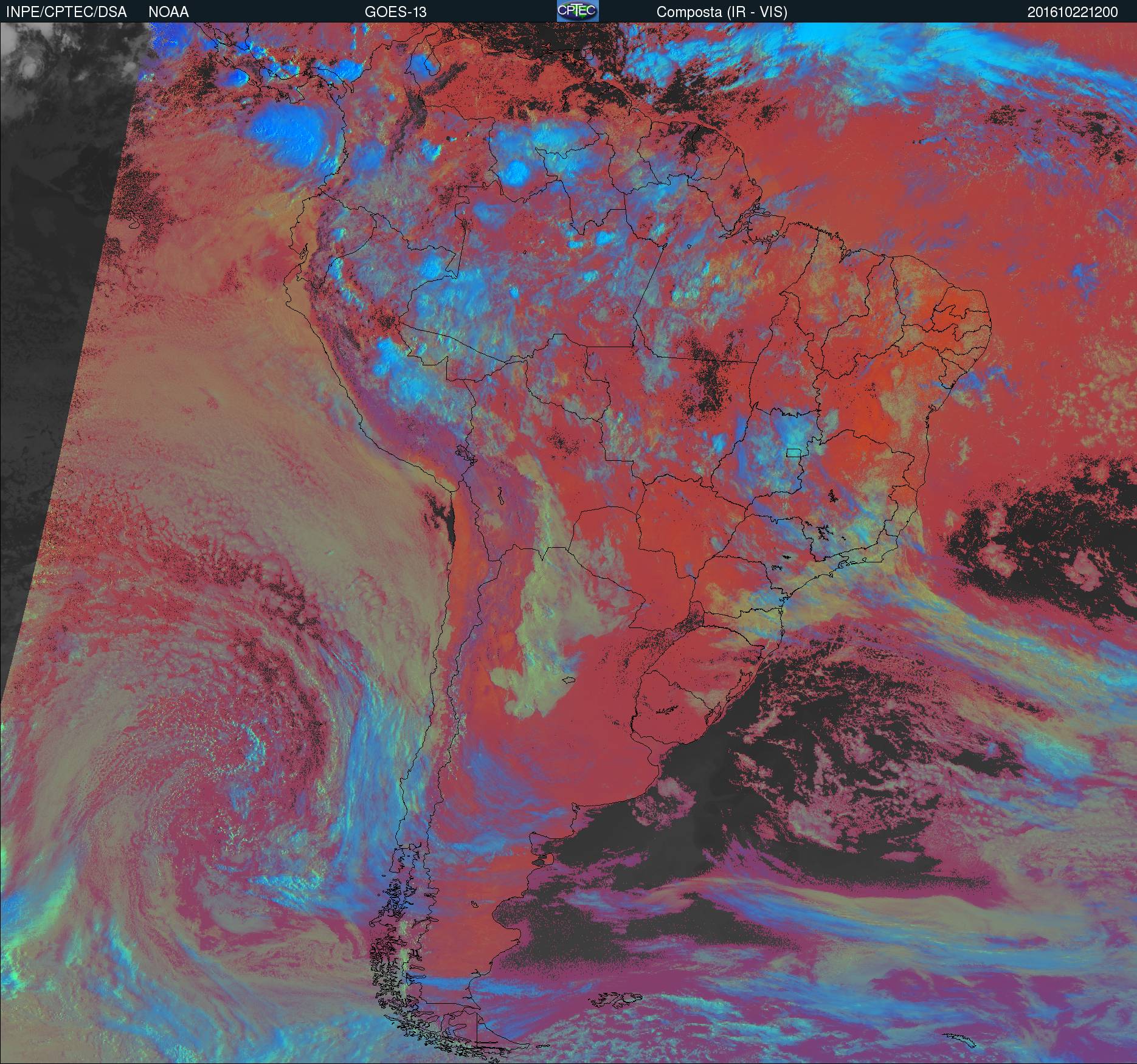The width and height of the screenshot is (1137, 1064).
Task: Click the Composta (IR - VIS) title
Action: tap(722, 12)
